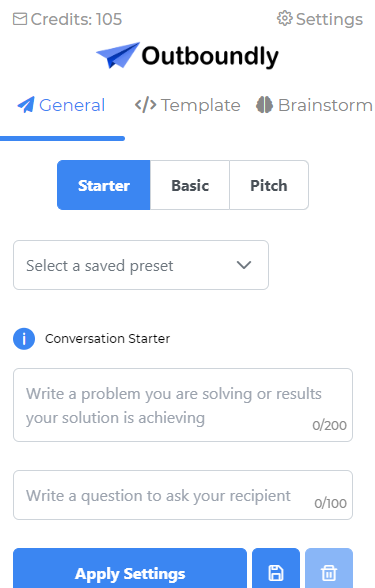Click the Outboundly paper plane logo
This screenshot has height=588, width=375.
coord(118,56)
